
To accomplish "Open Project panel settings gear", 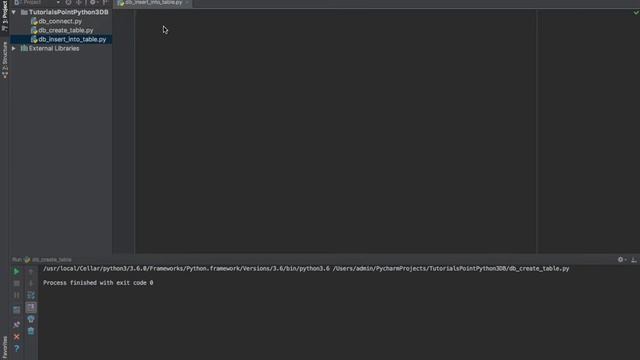I will click(x=93, y=2).
